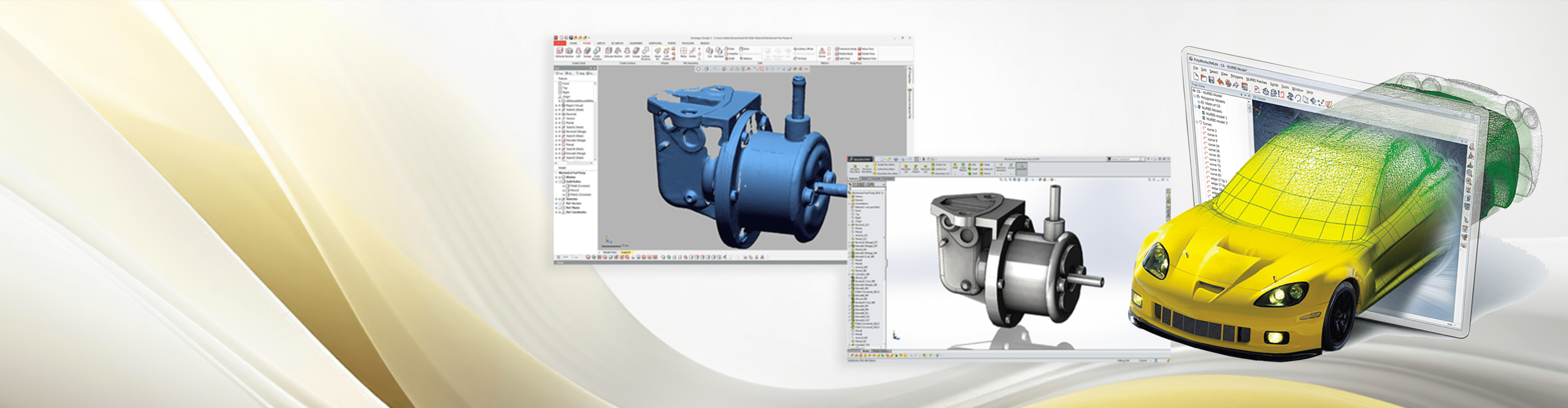
Task: Click the red Mirror pattern icon
Action: [x=822, y=51]
